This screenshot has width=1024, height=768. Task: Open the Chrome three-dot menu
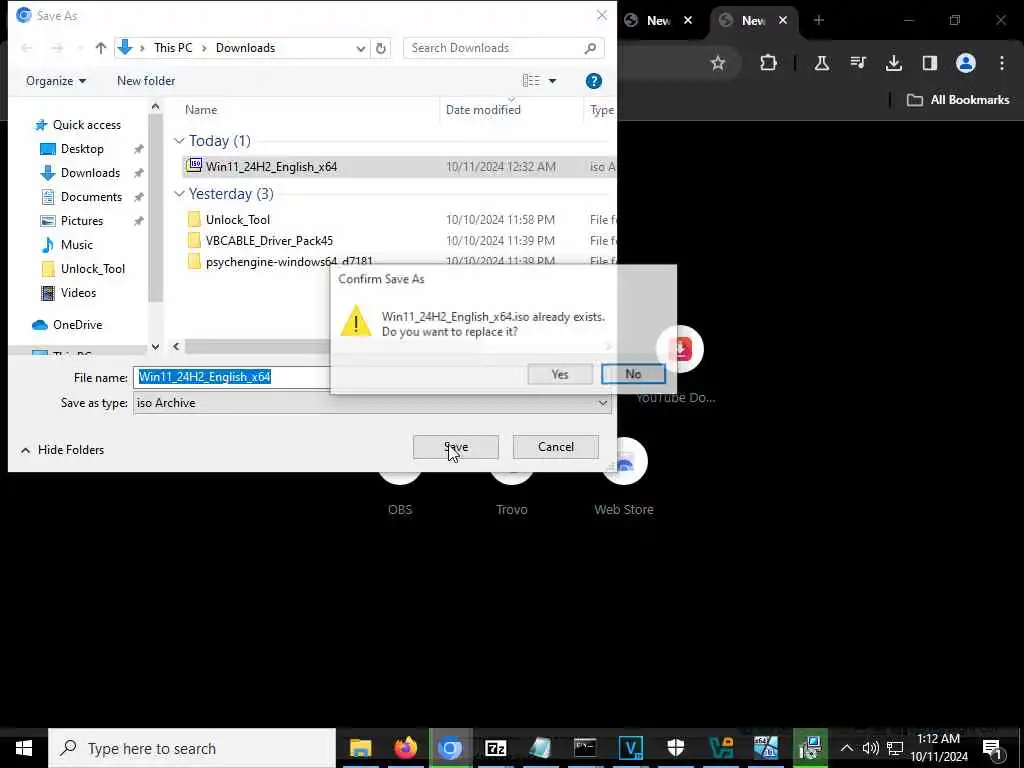[x=1002, y=63]
